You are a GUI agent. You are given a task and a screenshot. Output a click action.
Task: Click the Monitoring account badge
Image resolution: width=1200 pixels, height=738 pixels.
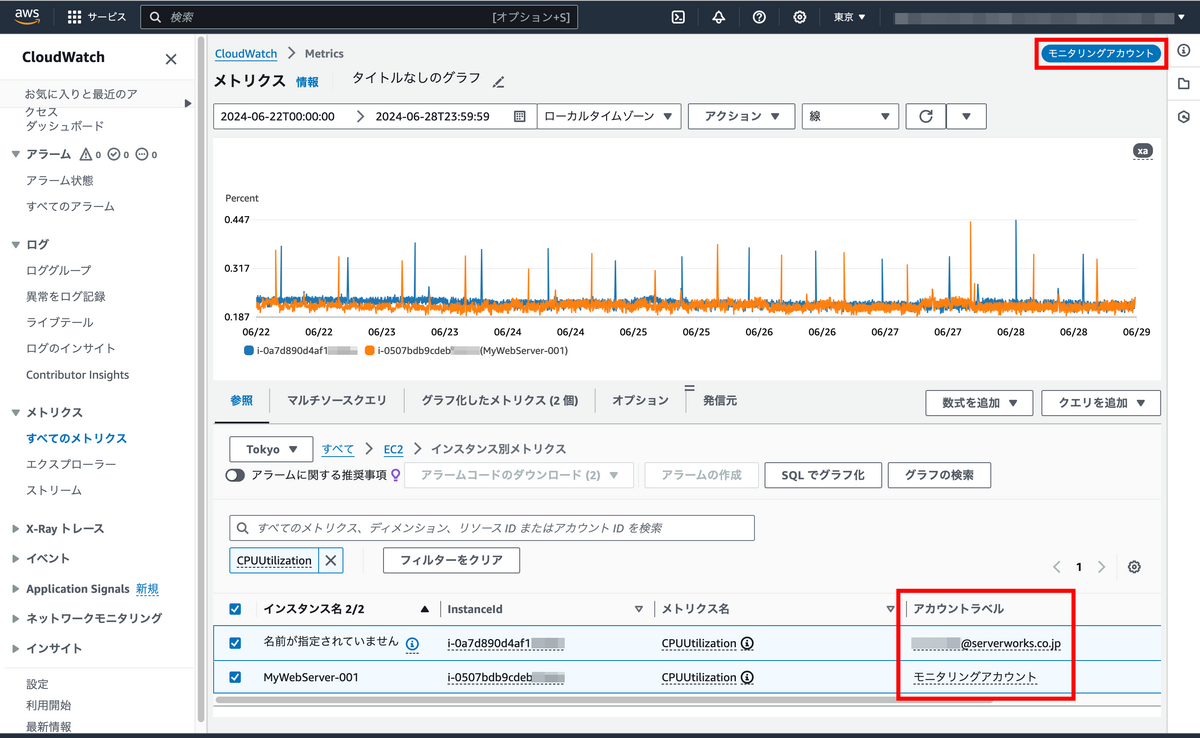click(1100, 53)
